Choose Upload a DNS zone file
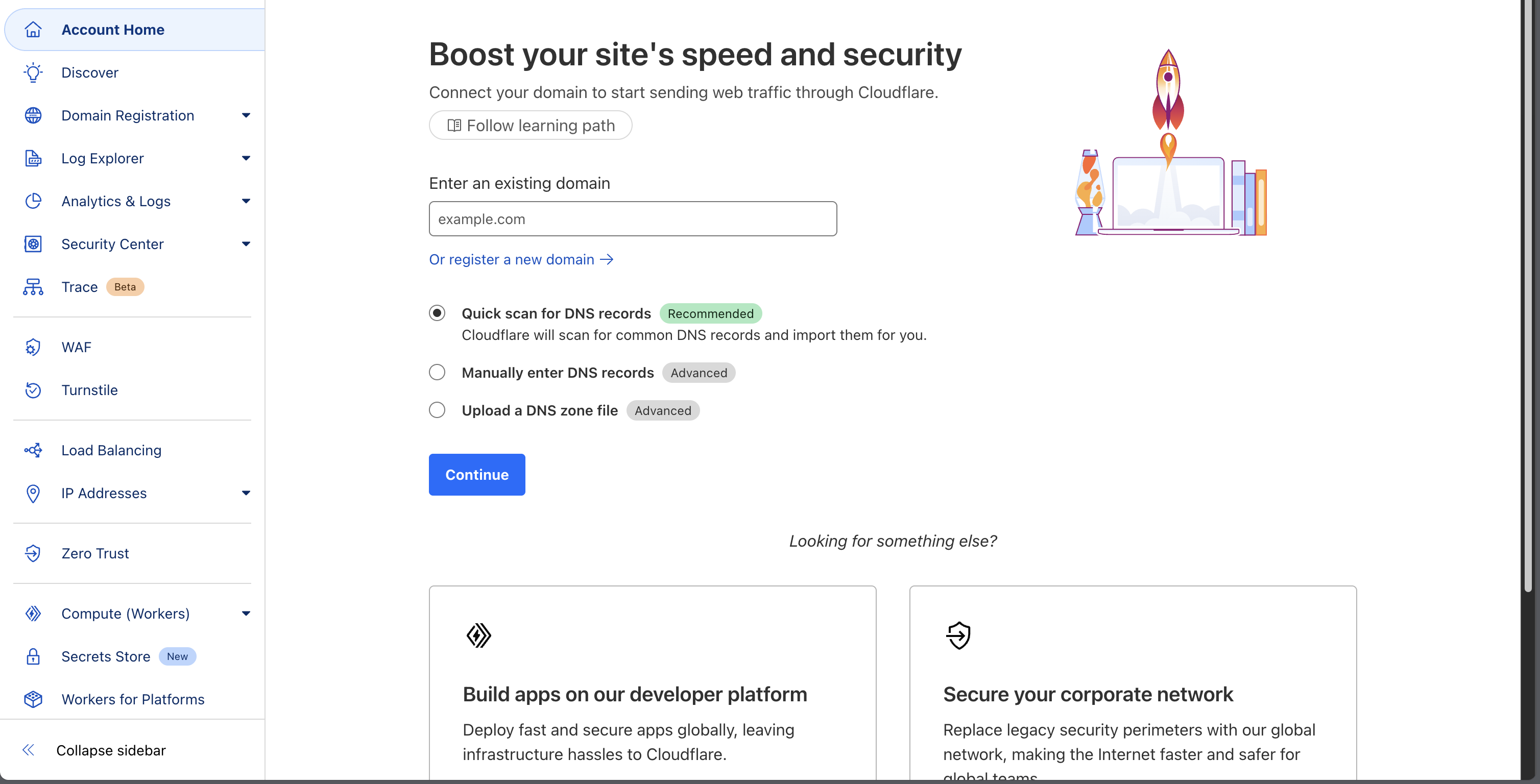Screen dimensions: 1540x784 [437, 410]
